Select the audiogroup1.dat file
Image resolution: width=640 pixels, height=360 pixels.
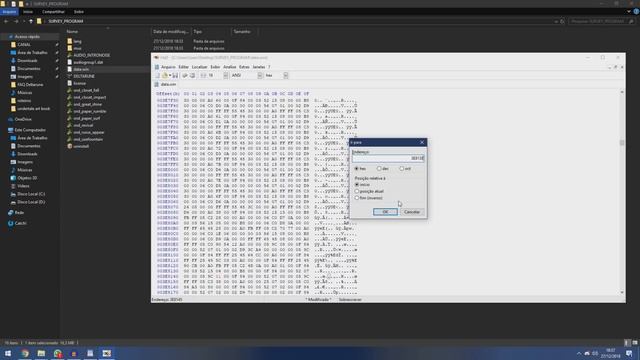[88, 62]
